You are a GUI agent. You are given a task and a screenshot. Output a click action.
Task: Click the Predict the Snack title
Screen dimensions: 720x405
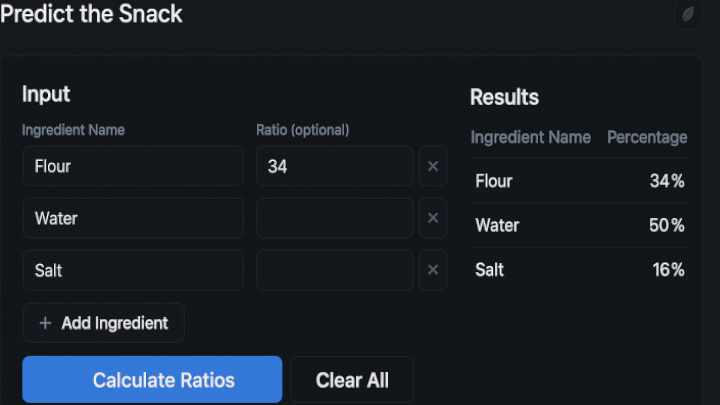(x=91, y=13)
